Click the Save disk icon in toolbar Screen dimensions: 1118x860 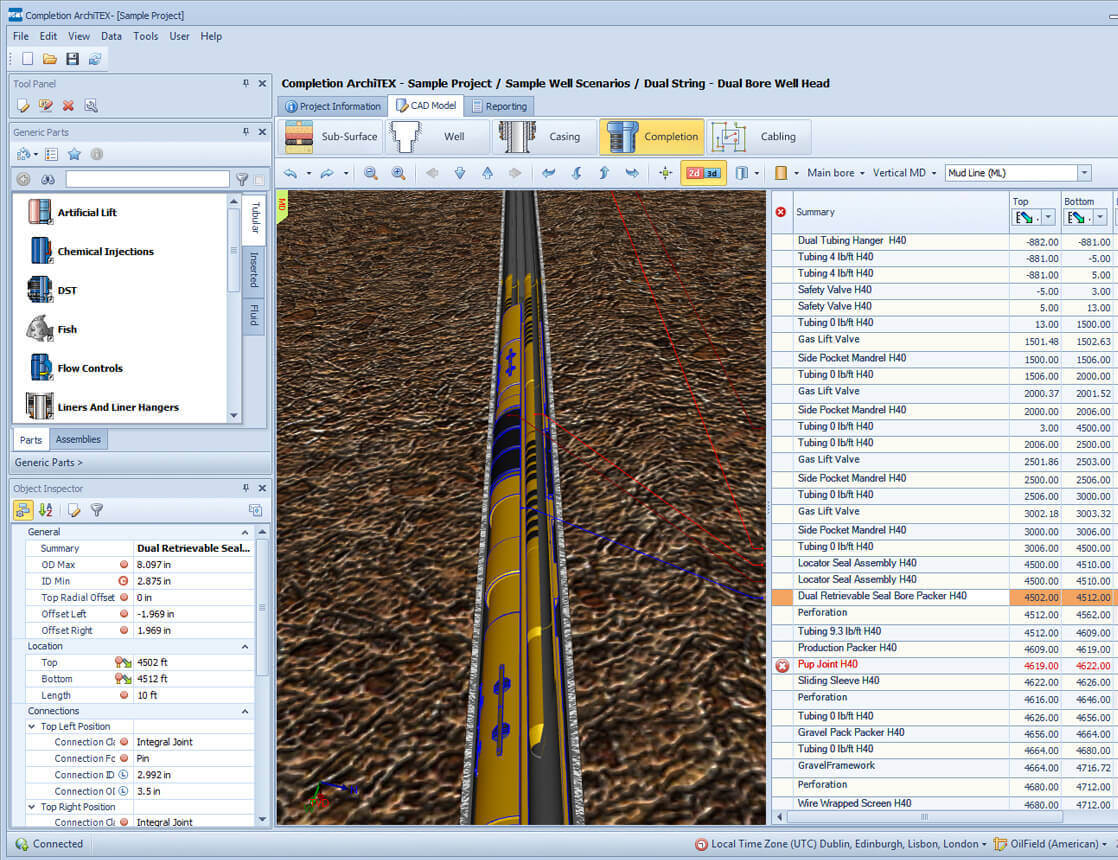point(72,59)
